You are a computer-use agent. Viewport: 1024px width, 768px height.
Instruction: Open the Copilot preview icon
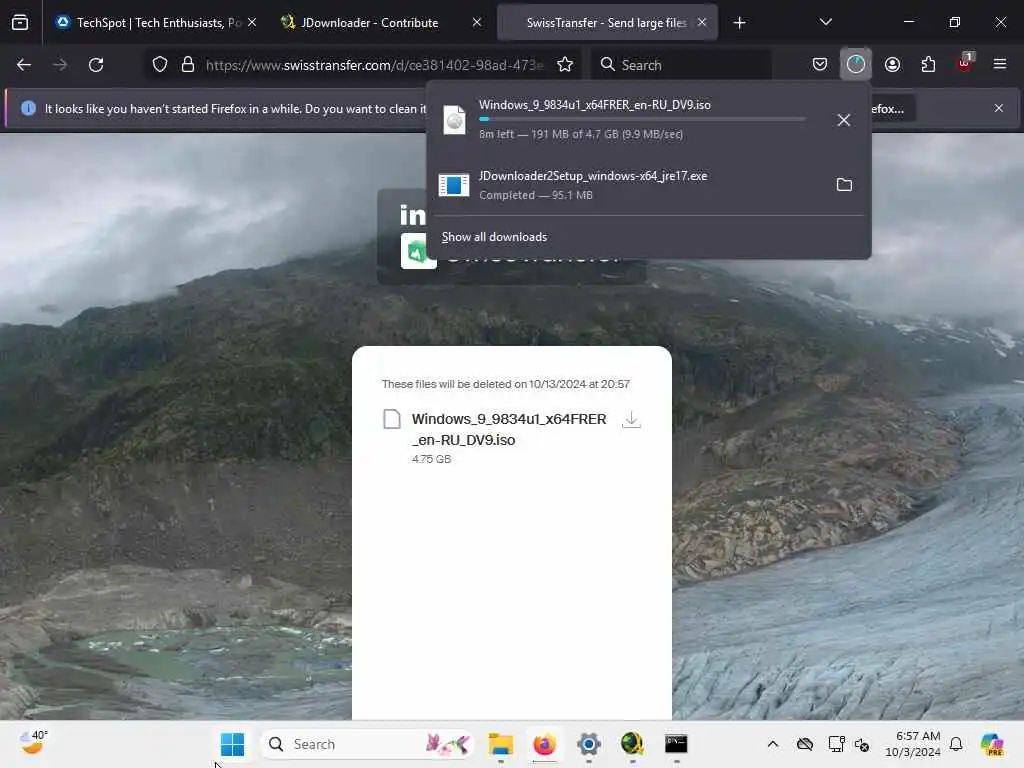992,744
